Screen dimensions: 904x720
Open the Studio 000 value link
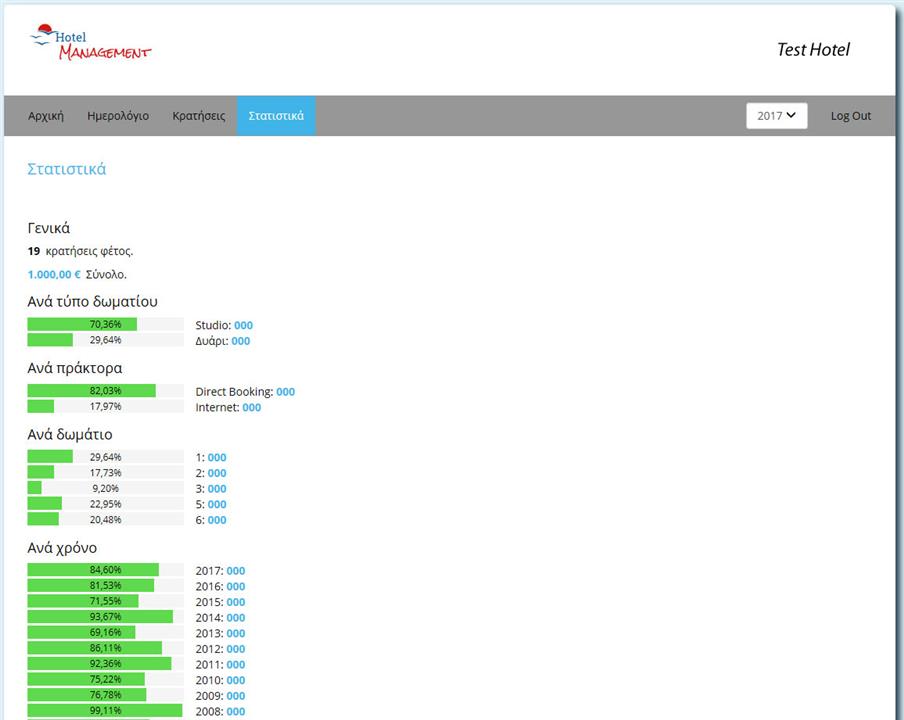tap(243, 326)
